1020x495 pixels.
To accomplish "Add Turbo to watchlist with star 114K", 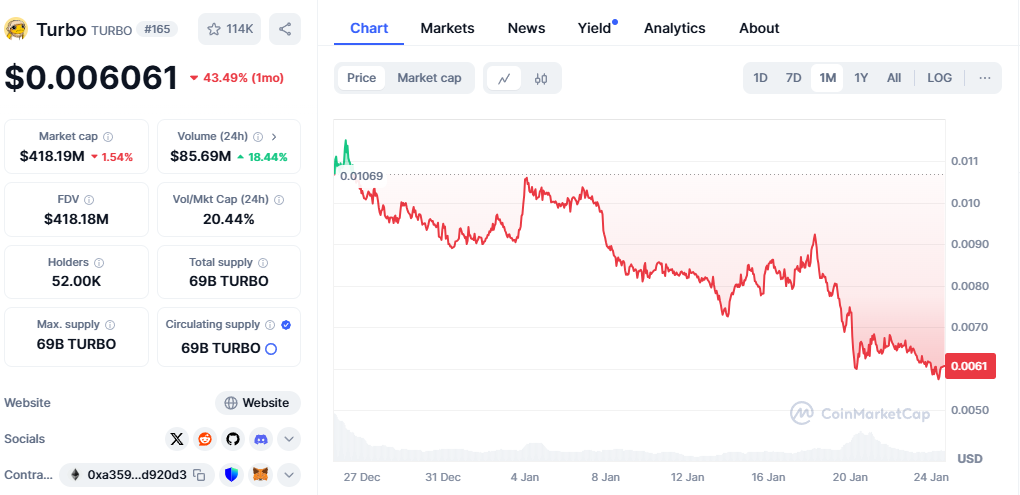I will (x=230, y=29).
